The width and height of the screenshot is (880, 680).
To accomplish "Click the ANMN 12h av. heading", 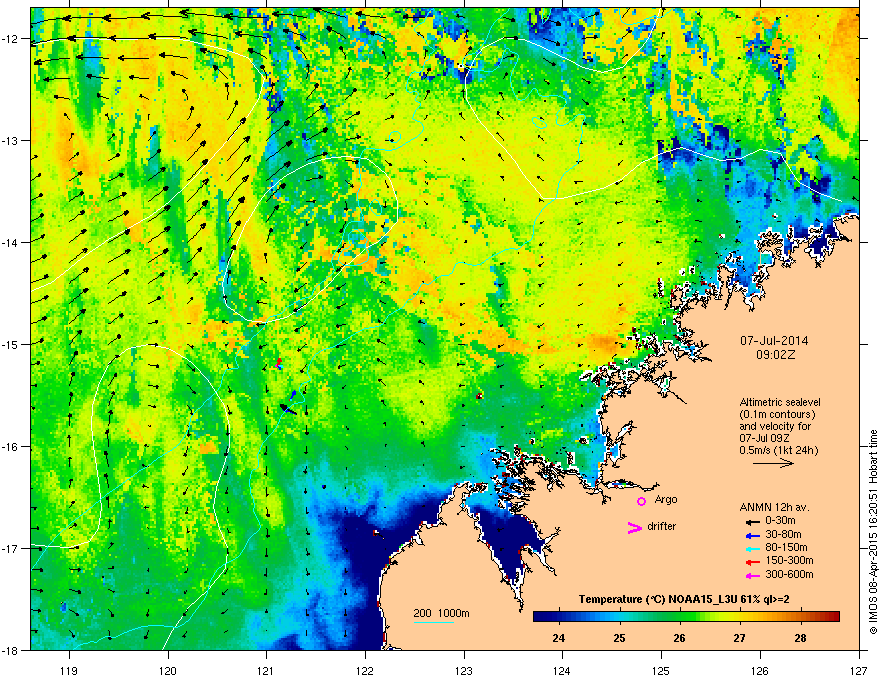I will [x=774, y=507].
